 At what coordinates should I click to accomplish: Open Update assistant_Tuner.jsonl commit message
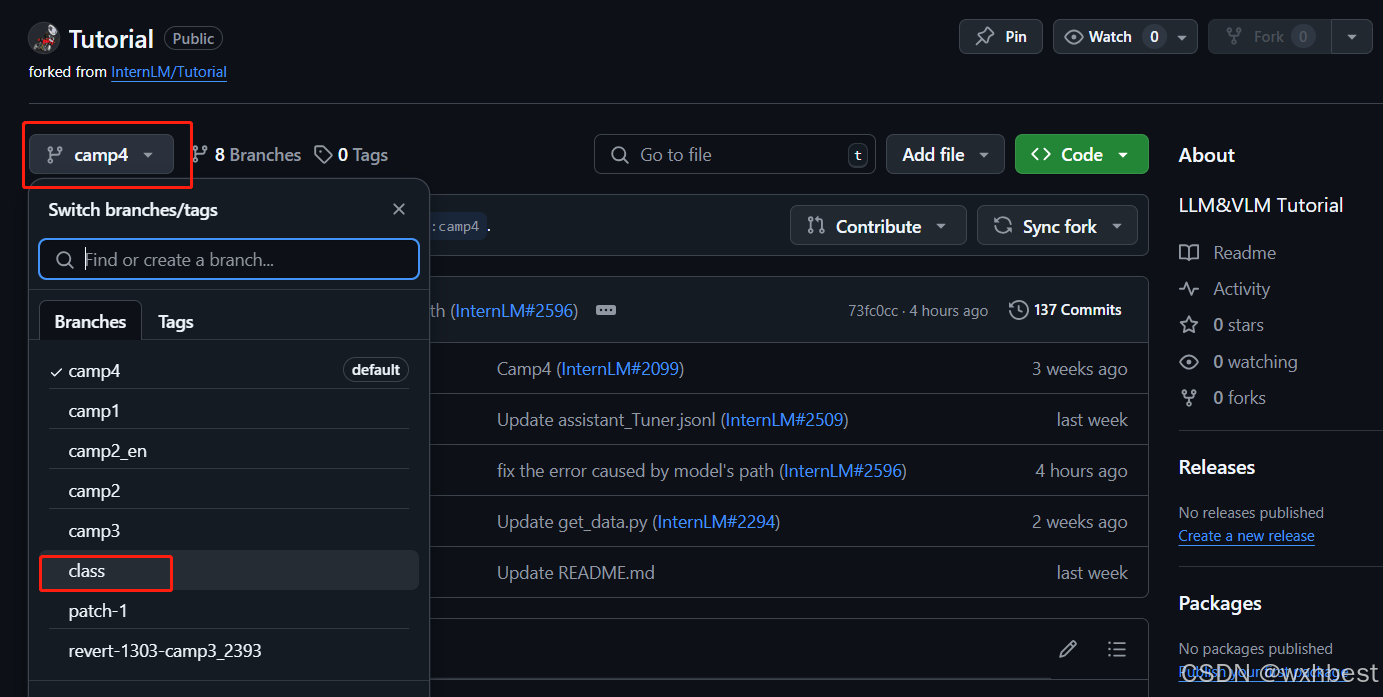(606, 420)
